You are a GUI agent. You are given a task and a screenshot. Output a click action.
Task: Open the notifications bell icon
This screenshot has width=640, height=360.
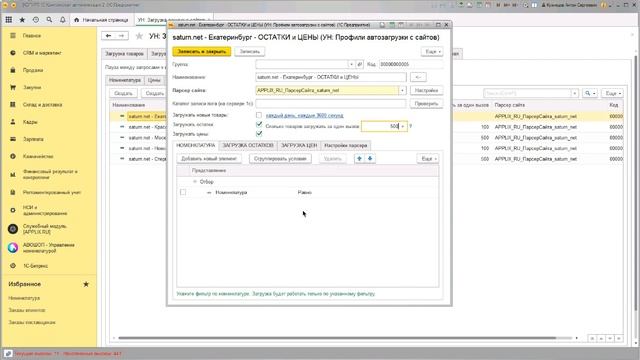(62, 20)
